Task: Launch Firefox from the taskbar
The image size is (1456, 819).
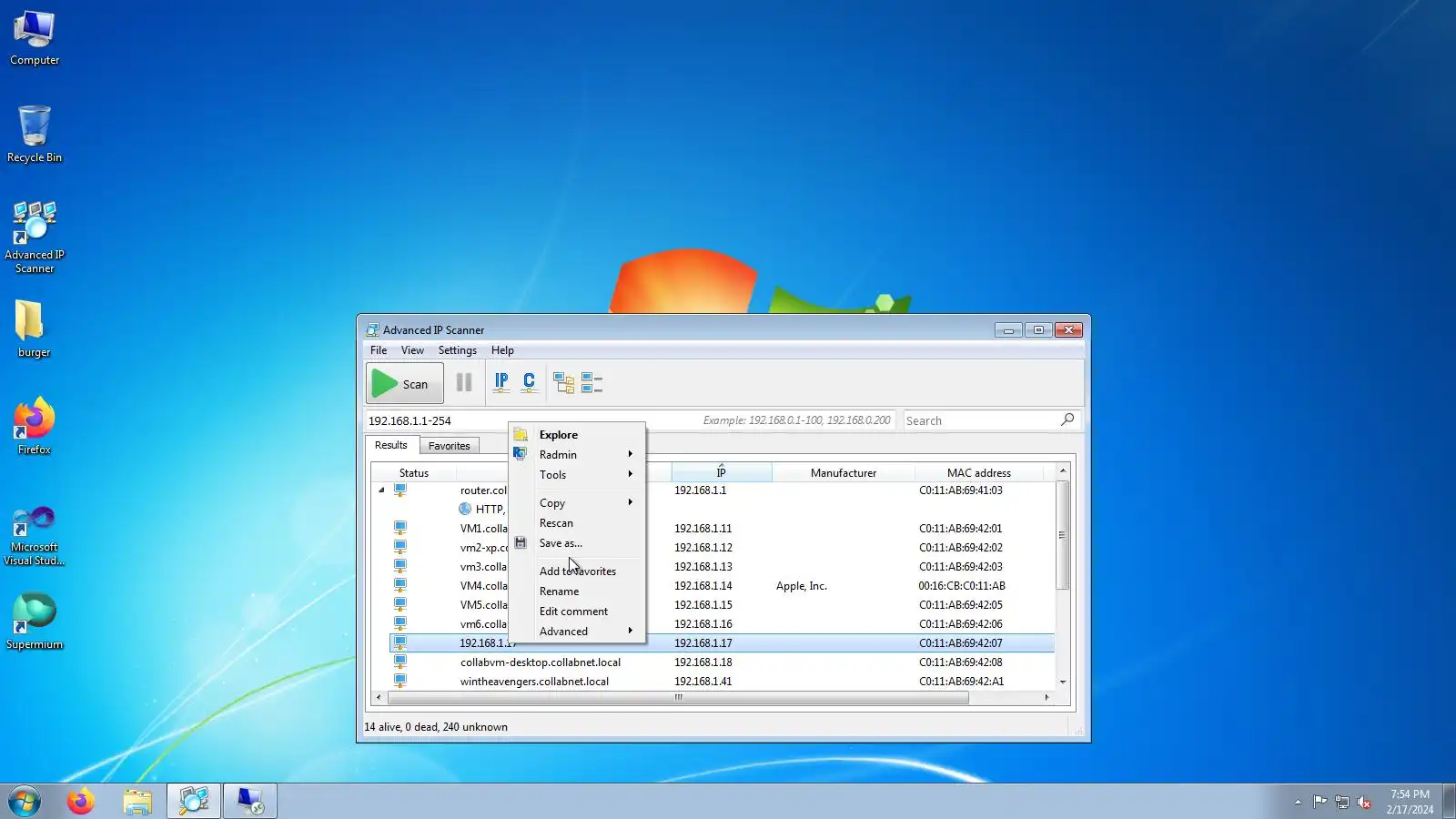Action: (x=80, y=802)
